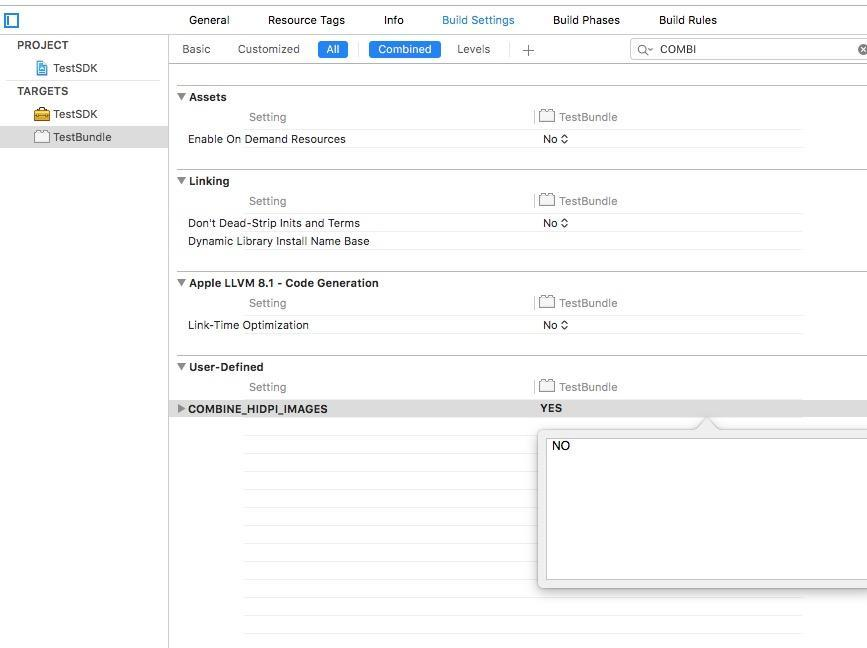Click the plus icon to add build setting

(528, 50)
